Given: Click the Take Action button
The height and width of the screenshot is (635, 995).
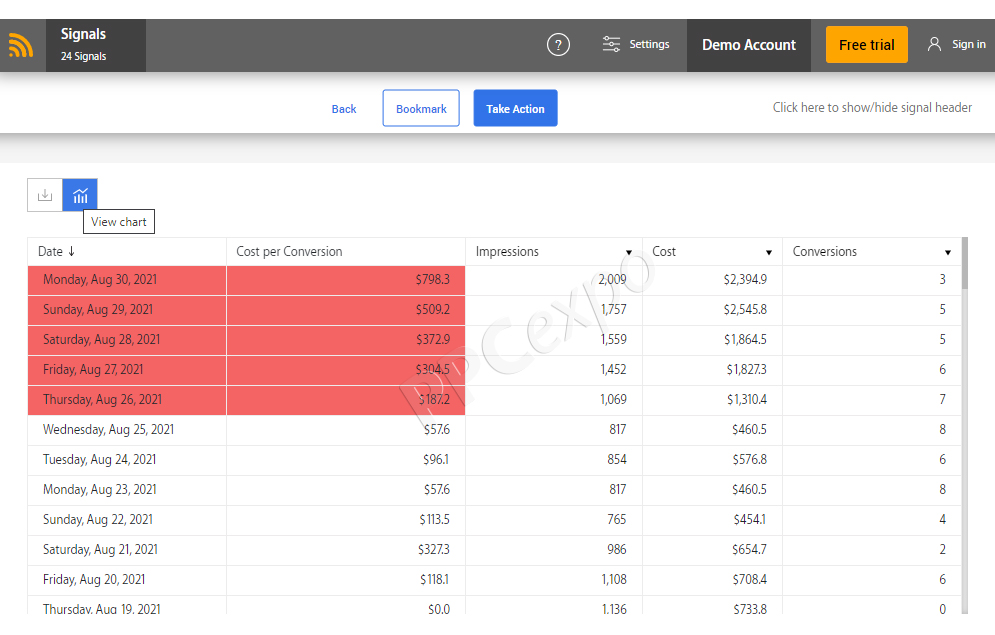Looking at the screenshot, I should coord(515,108).
